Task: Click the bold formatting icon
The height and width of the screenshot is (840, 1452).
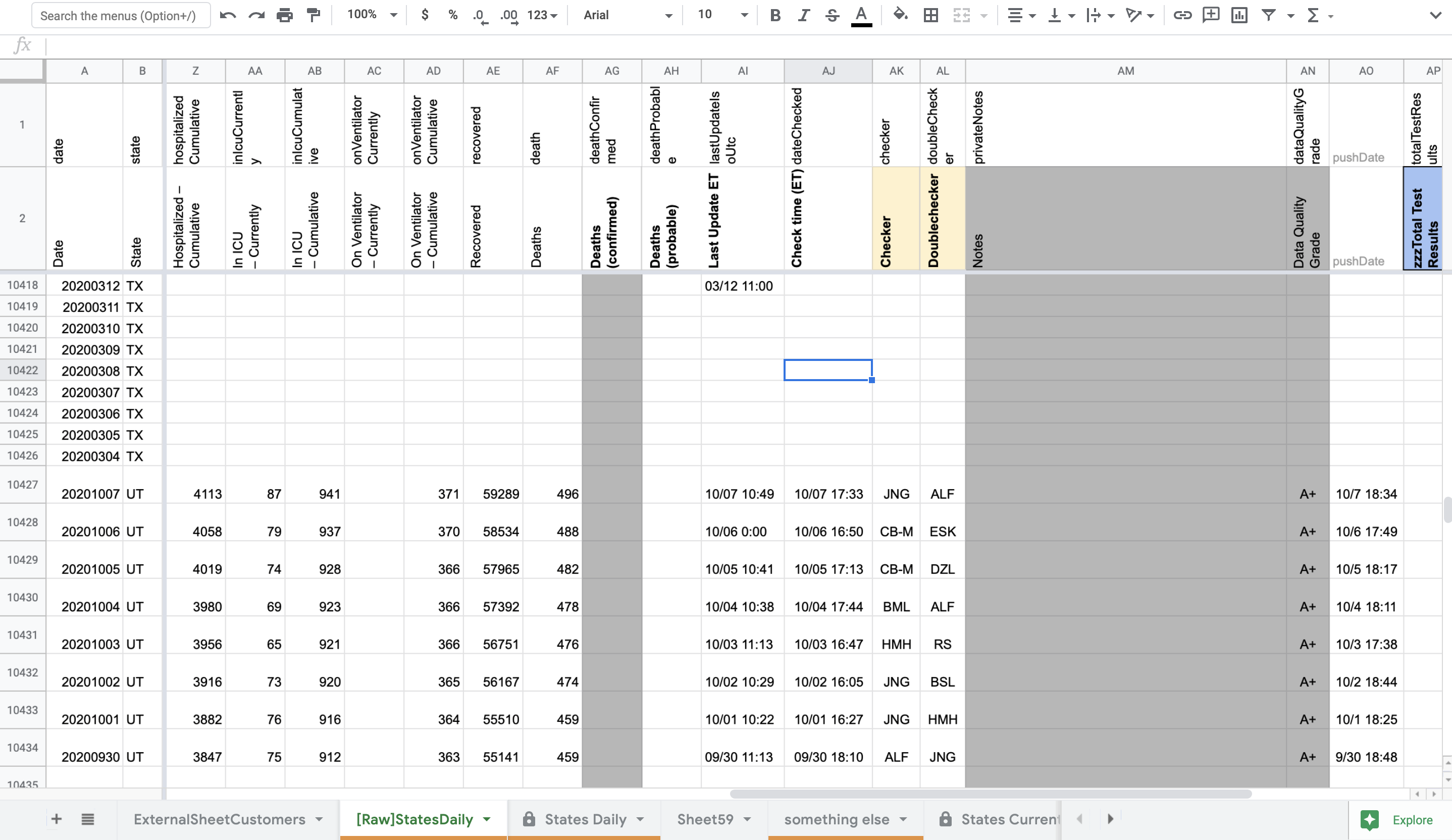Action: (775, 15)
